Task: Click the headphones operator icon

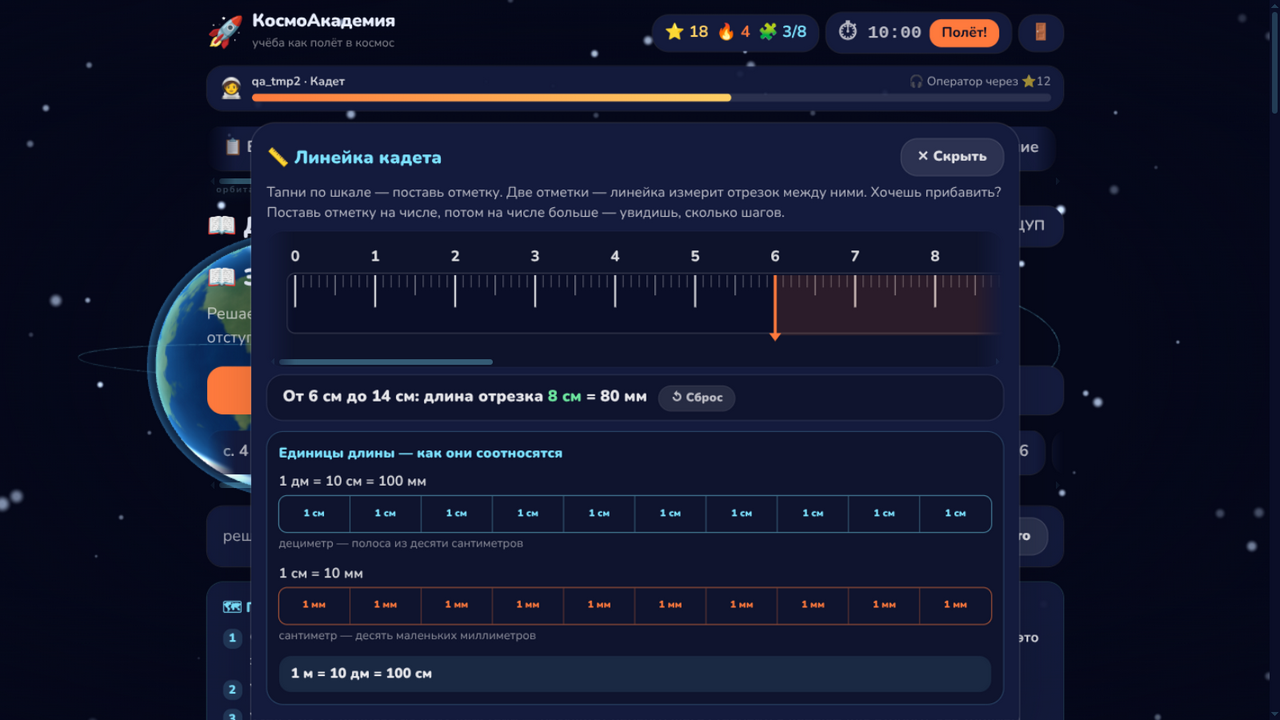Action: 916,81
